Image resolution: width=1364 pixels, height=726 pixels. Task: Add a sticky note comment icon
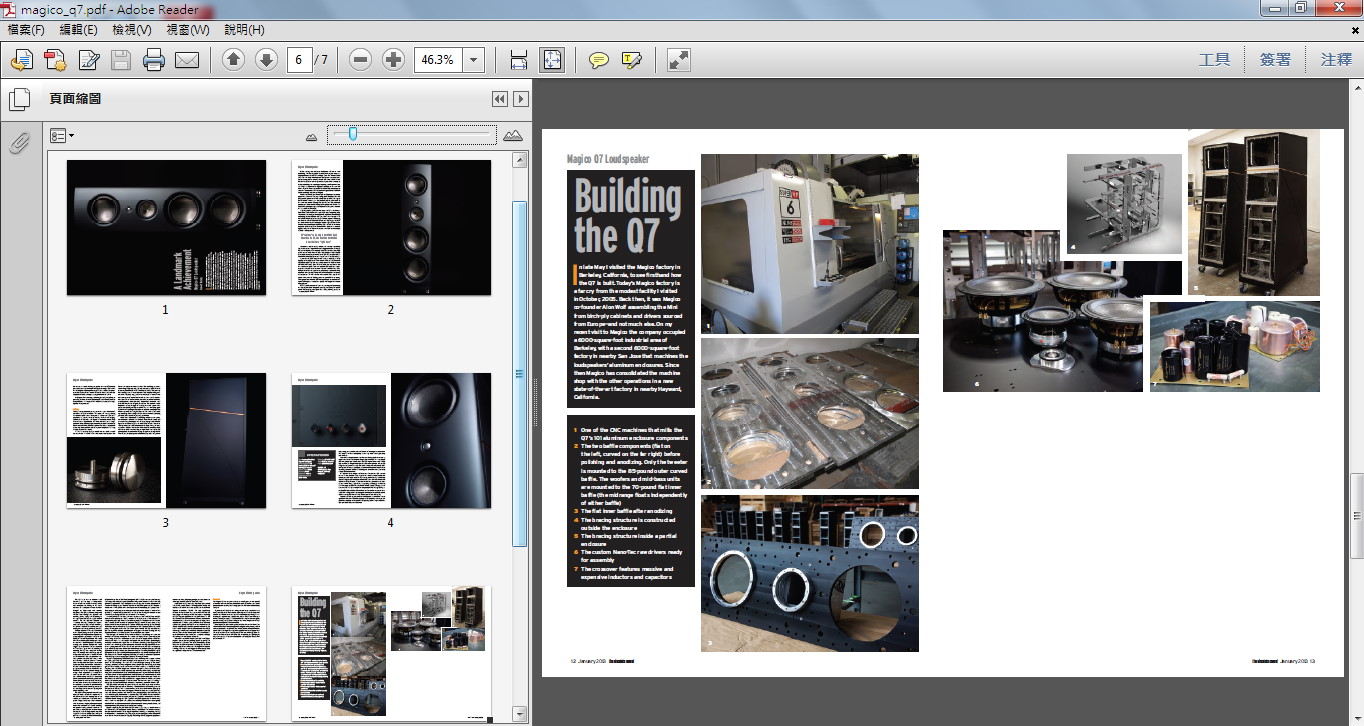point(598,60)
